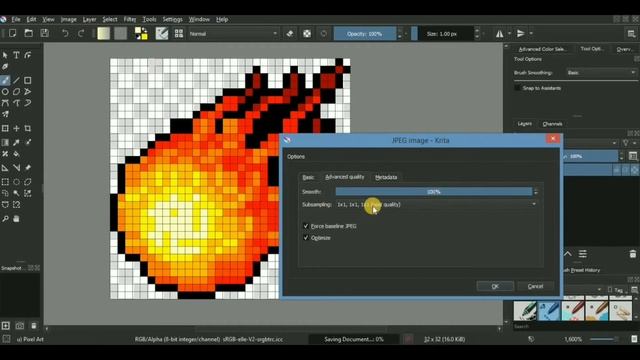The height and width of the screenshot is (360, 640).
Task: Choose the Elliptical Selection tool
Action: coord(16,182)
